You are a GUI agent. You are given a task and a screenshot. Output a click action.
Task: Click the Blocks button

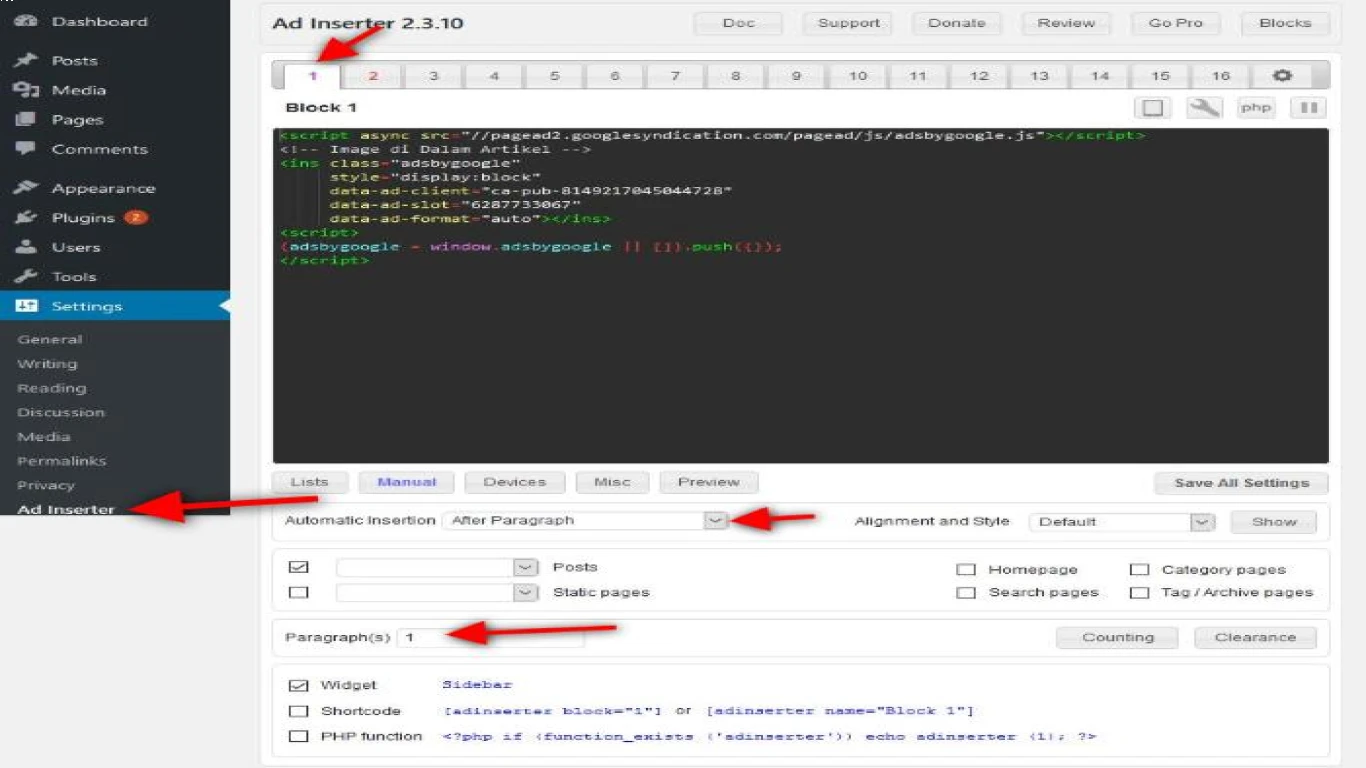coord(1285,23)
